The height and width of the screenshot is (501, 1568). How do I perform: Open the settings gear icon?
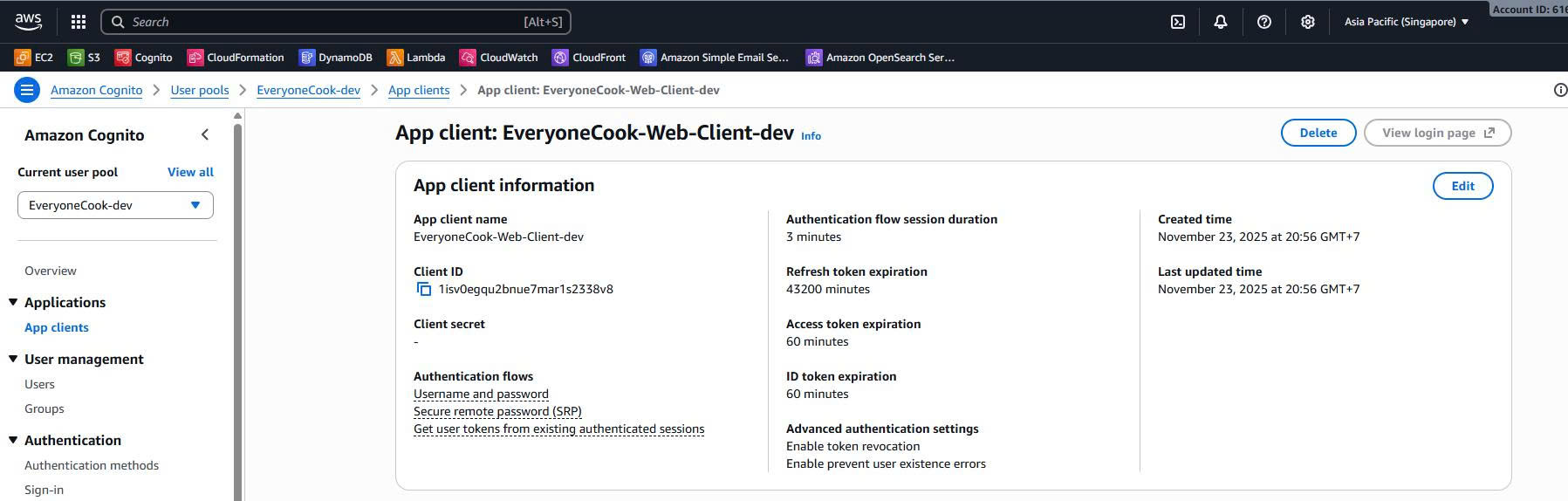click(x=1308, y=22)
